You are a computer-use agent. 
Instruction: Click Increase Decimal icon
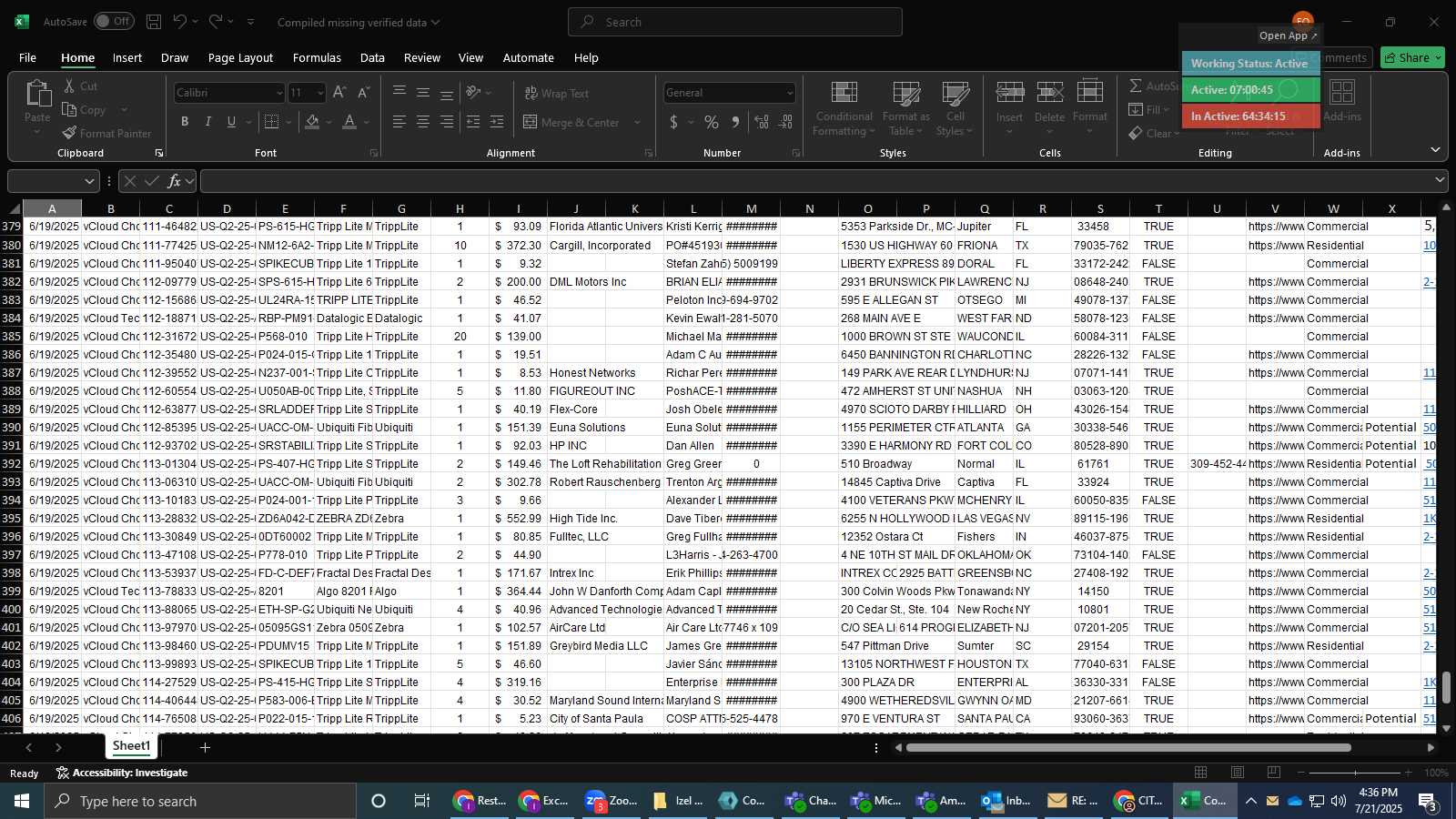tap(762, 122)
